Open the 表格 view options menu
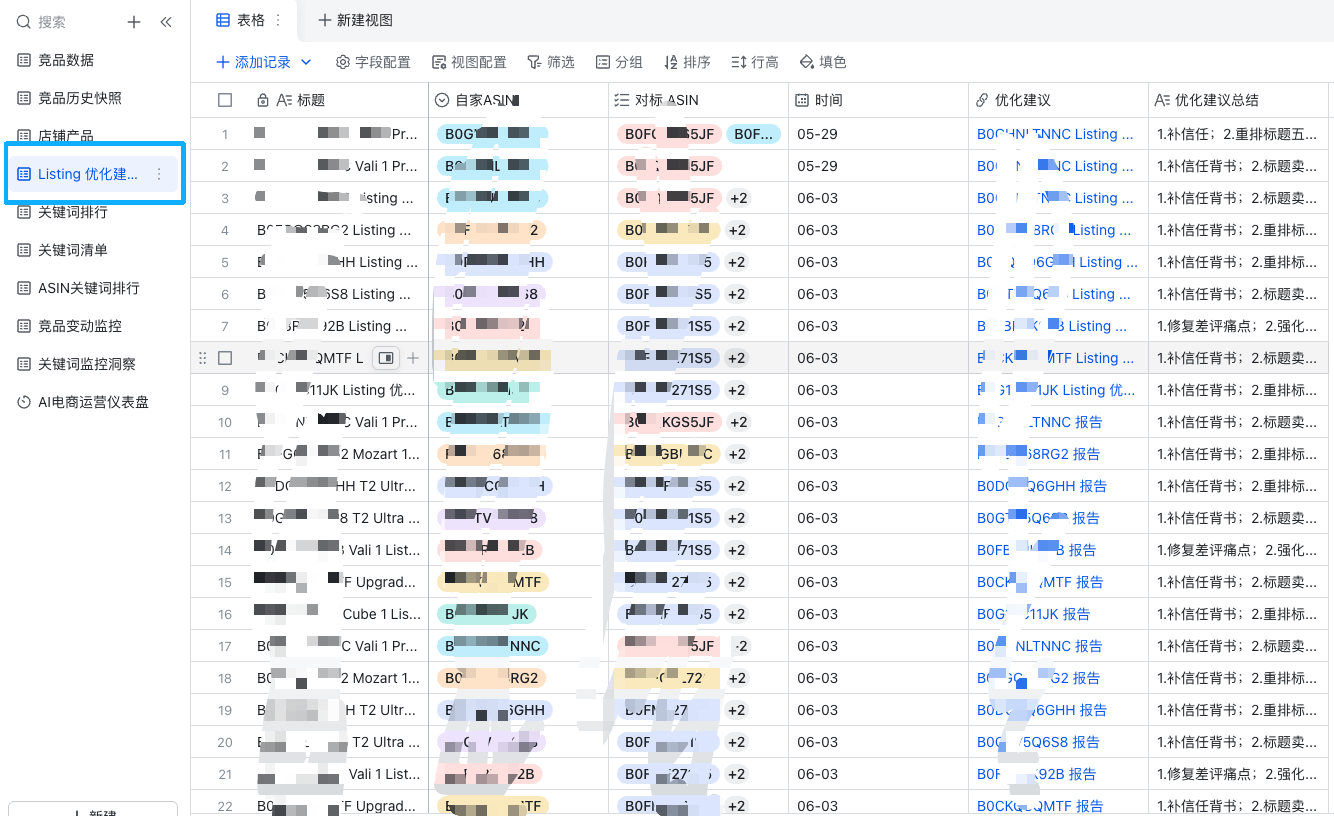1334x816 pixels. coord(278,20)
